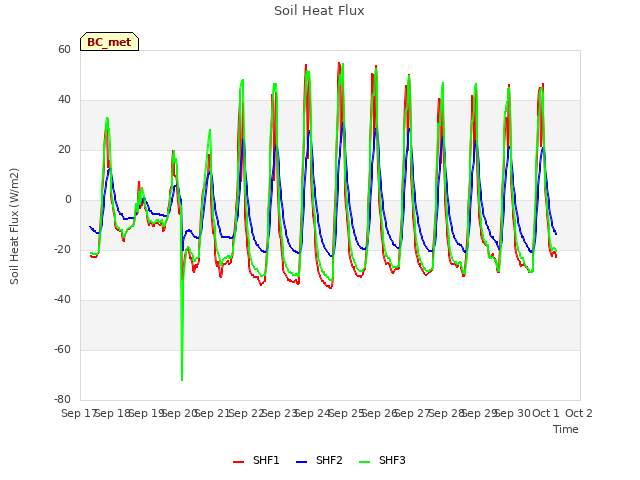Image resolution: width=640 pixels, height=480 pixels.
Task: Click the -20 y-axis tick label
Action: click(62, 249)
